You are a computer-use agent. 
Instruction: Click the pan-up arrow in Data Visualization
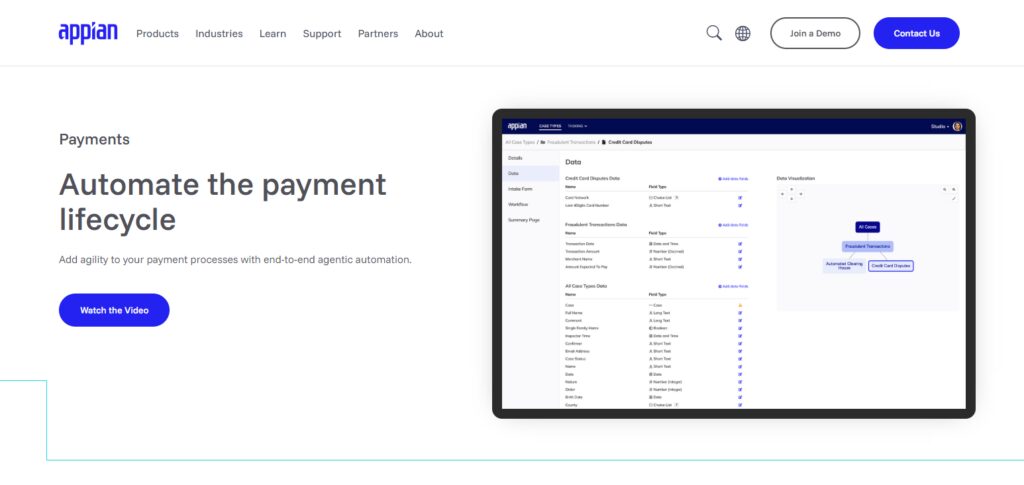(792, 189)
